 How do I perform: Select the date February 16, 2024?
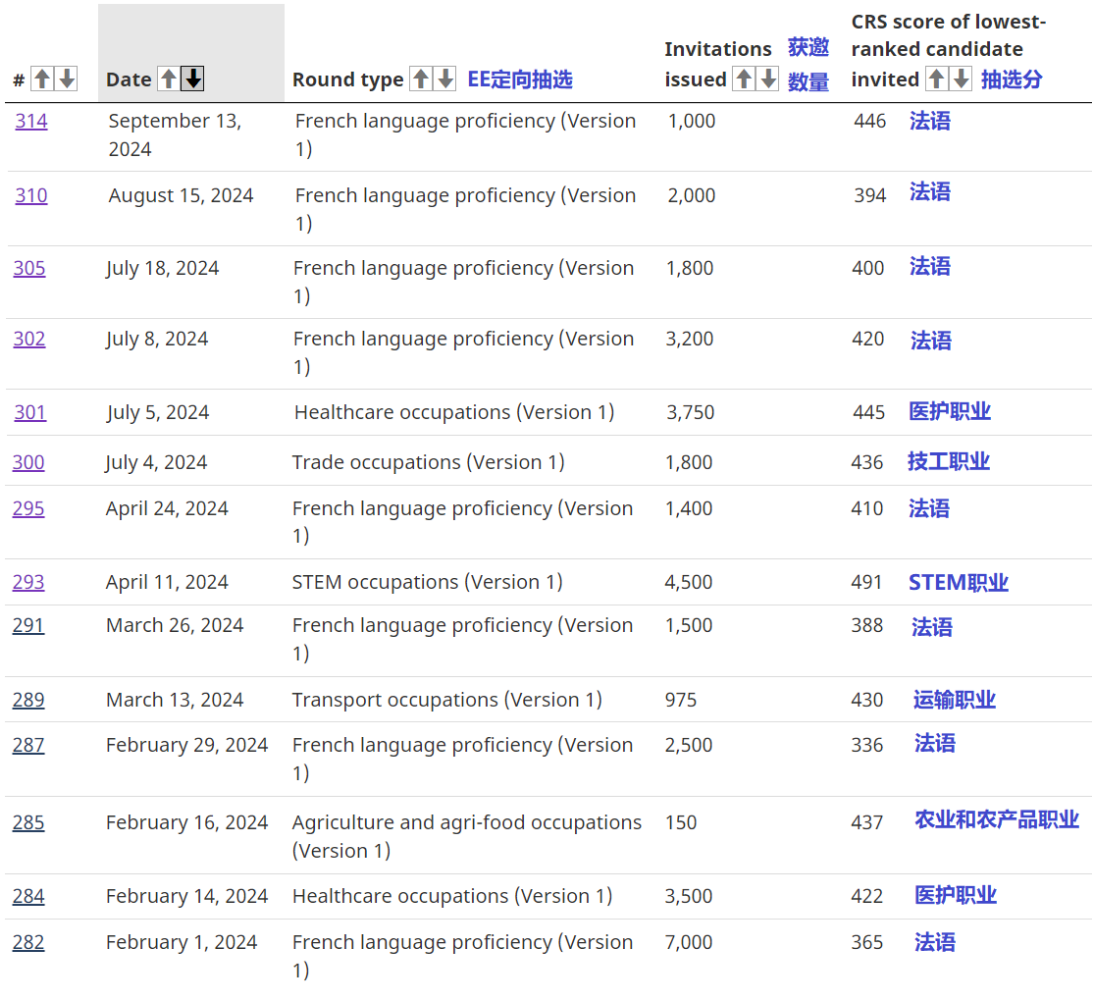coord(187,823)
